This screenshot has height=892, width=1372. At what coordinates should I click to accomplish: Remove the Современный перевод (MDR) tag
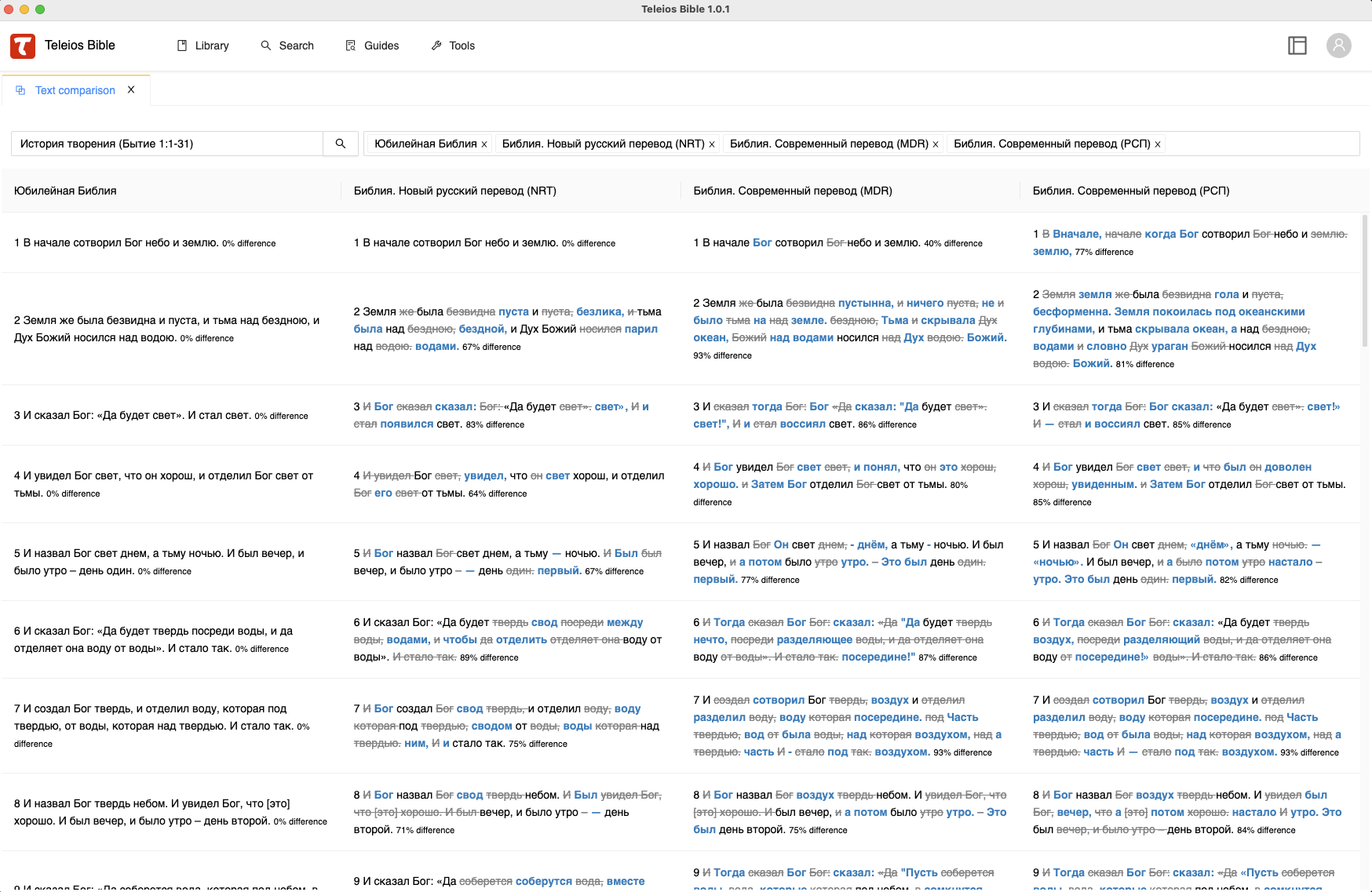936,144
